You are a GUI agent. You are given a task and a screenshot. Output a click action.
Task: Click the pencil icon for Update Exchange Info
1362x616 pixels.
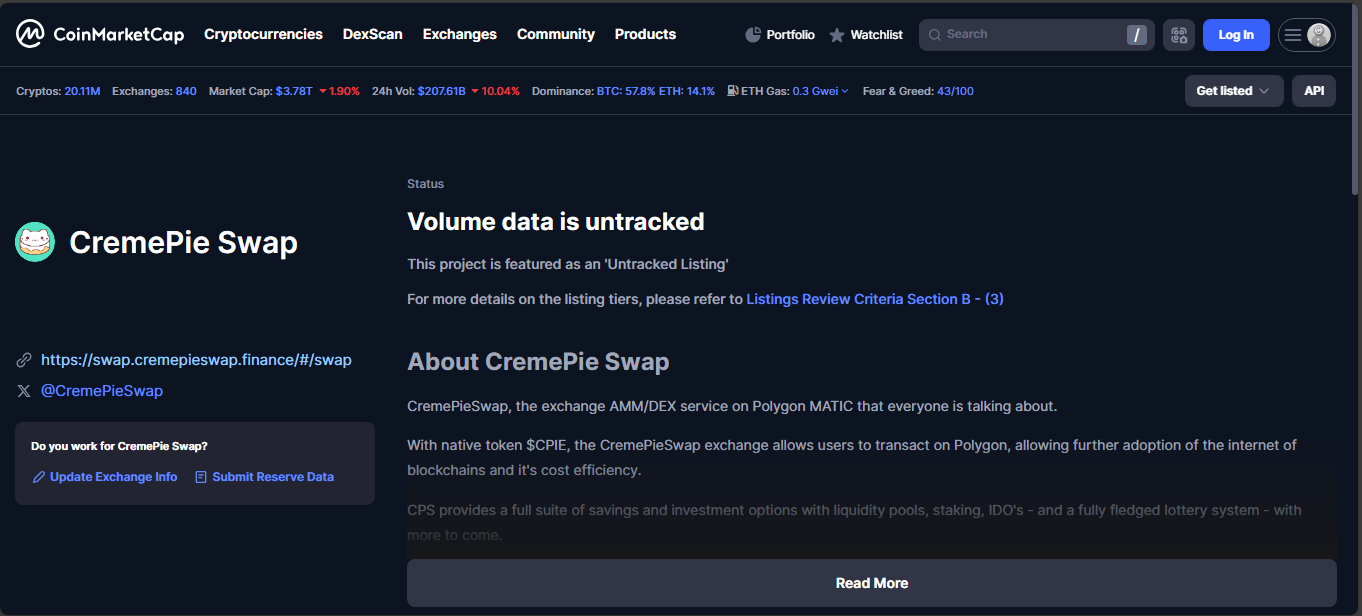tap(39, 477)
